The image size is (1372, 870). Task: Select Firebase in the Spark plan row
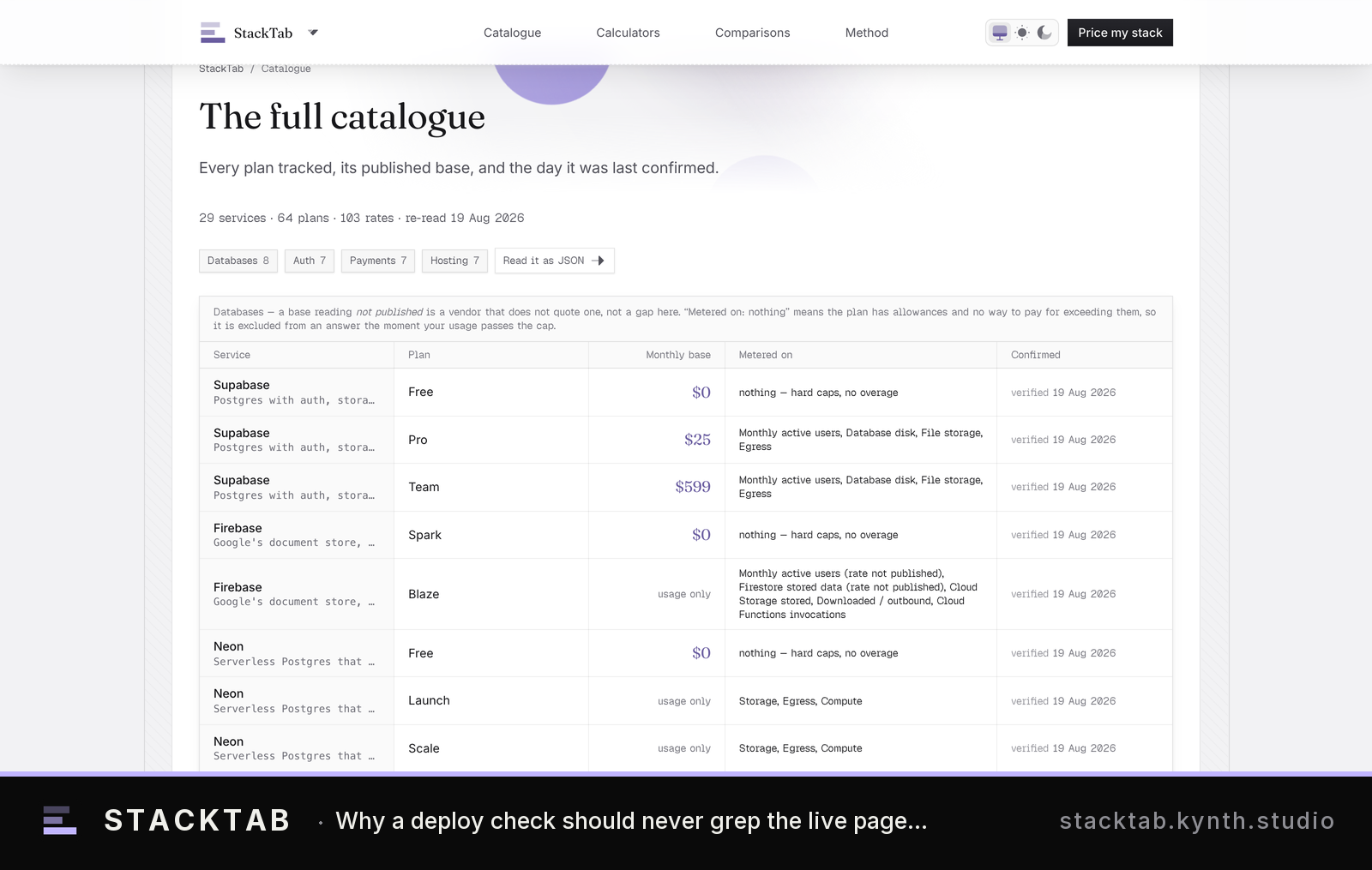tap(238, 528)
